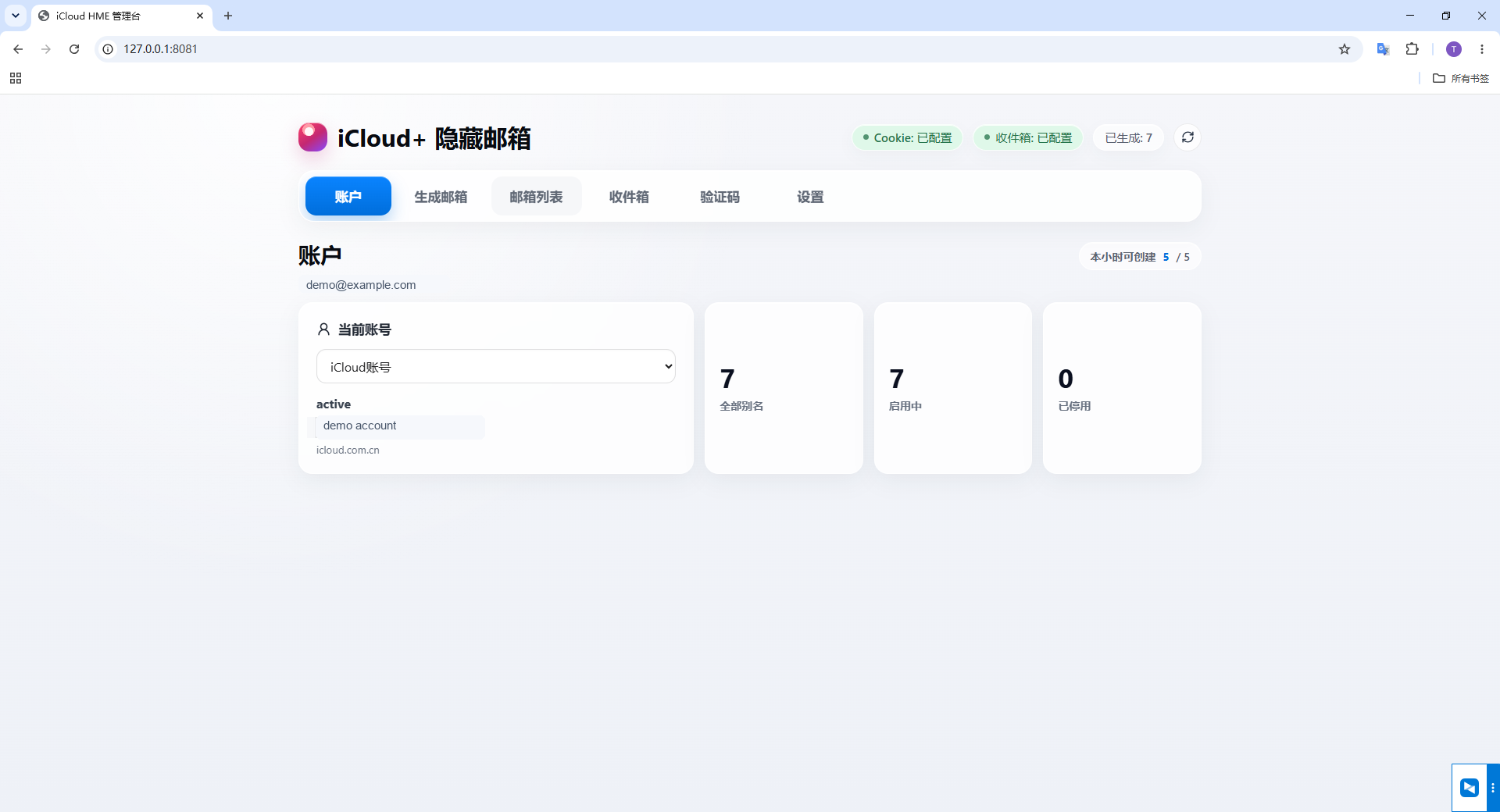Open the Chrome profile avatar

pos(1454,49)
